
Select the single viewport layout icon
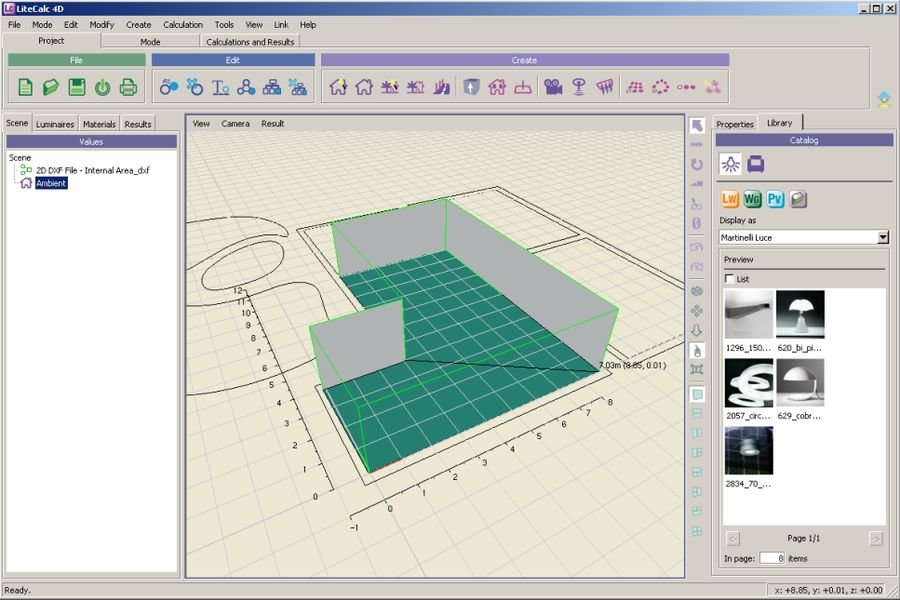(697, 394)
